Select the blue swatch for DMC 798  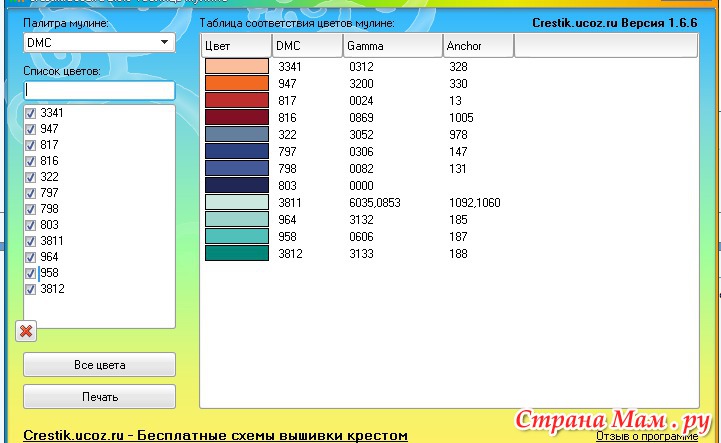click(237, 168)
